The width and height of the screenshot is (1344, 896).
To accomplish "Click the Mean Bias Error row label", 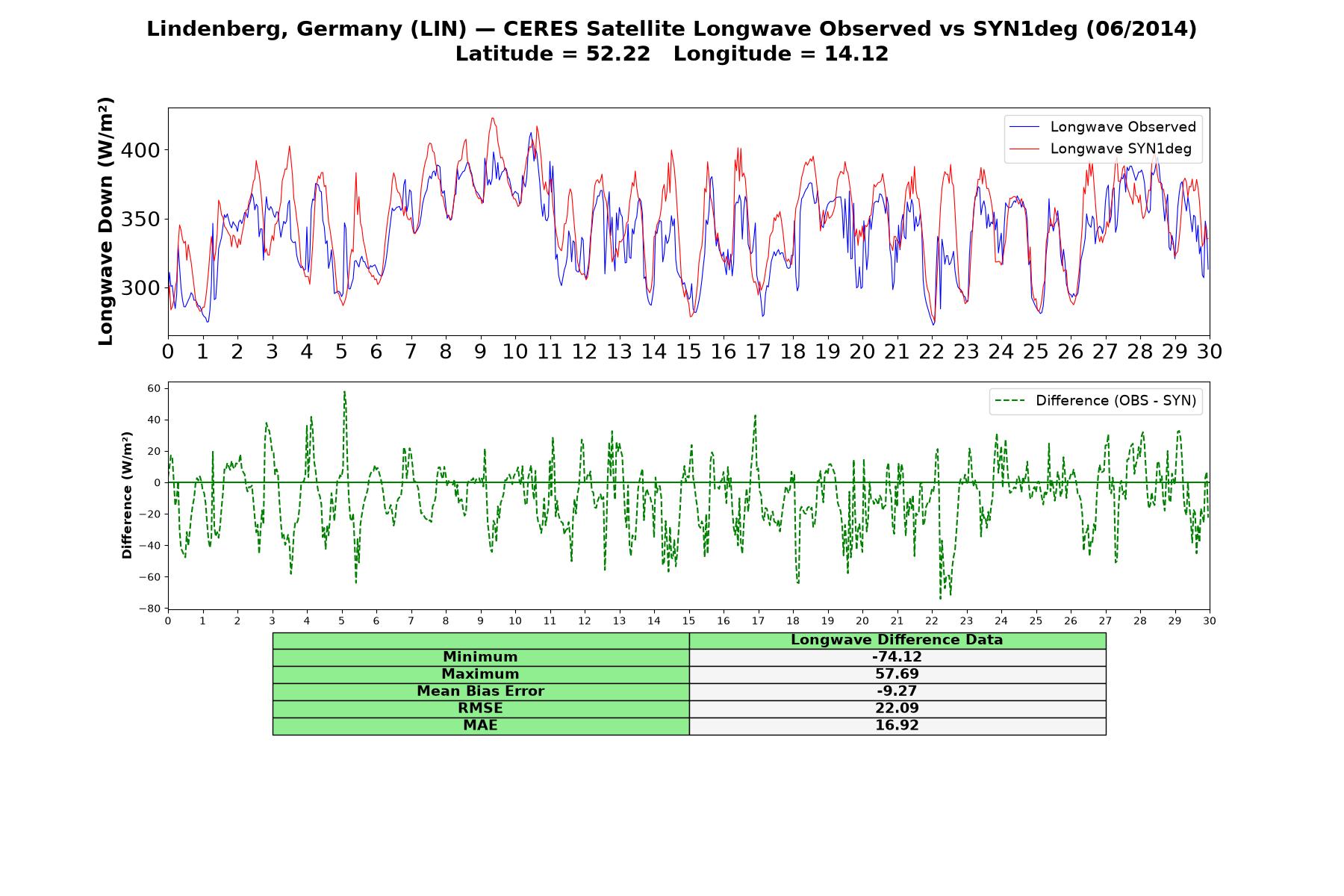I will coord(480,691).
